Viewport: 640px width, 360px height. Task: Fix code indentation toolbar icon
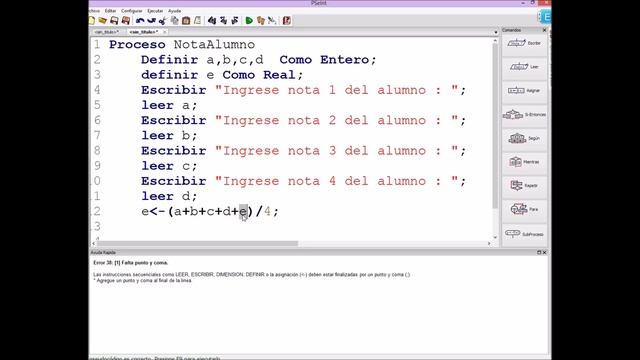pos(198,20)
